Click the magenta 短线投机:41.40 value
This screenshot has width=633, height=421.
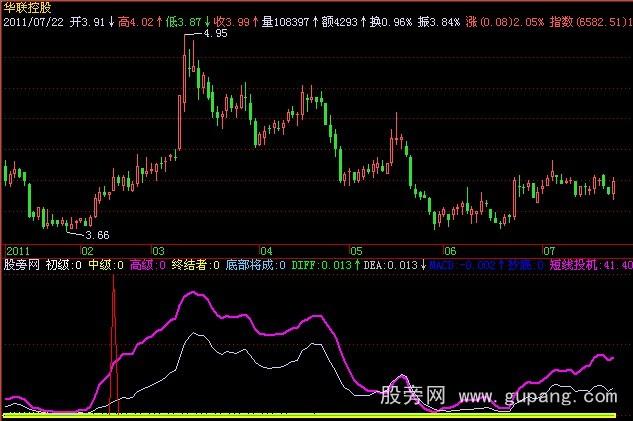click(591, 265)
